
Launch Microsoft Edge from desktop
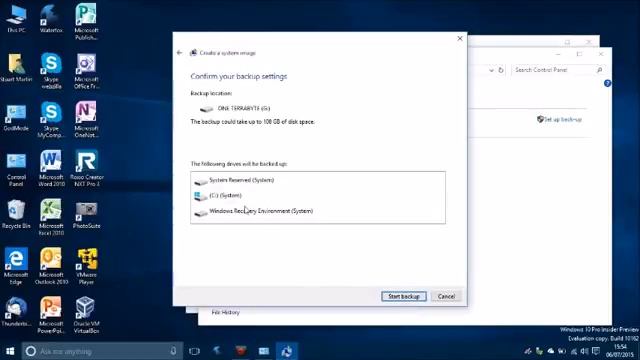(16, 266)
